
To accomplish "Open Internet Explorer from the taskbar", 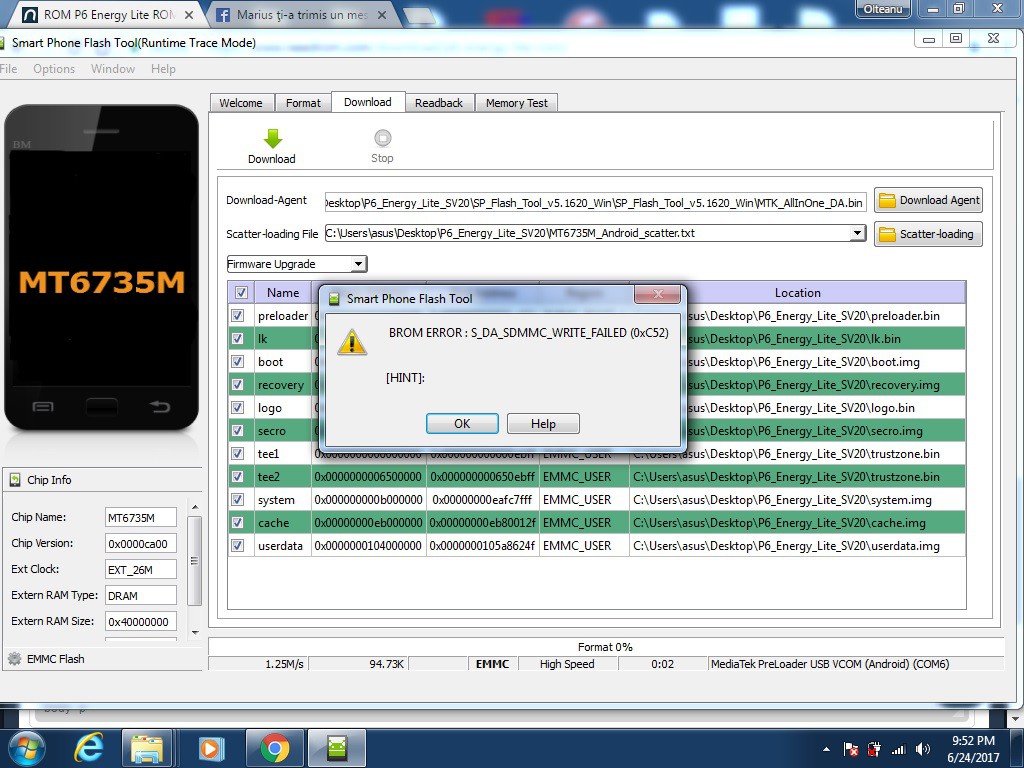I will tap(89, 748).
